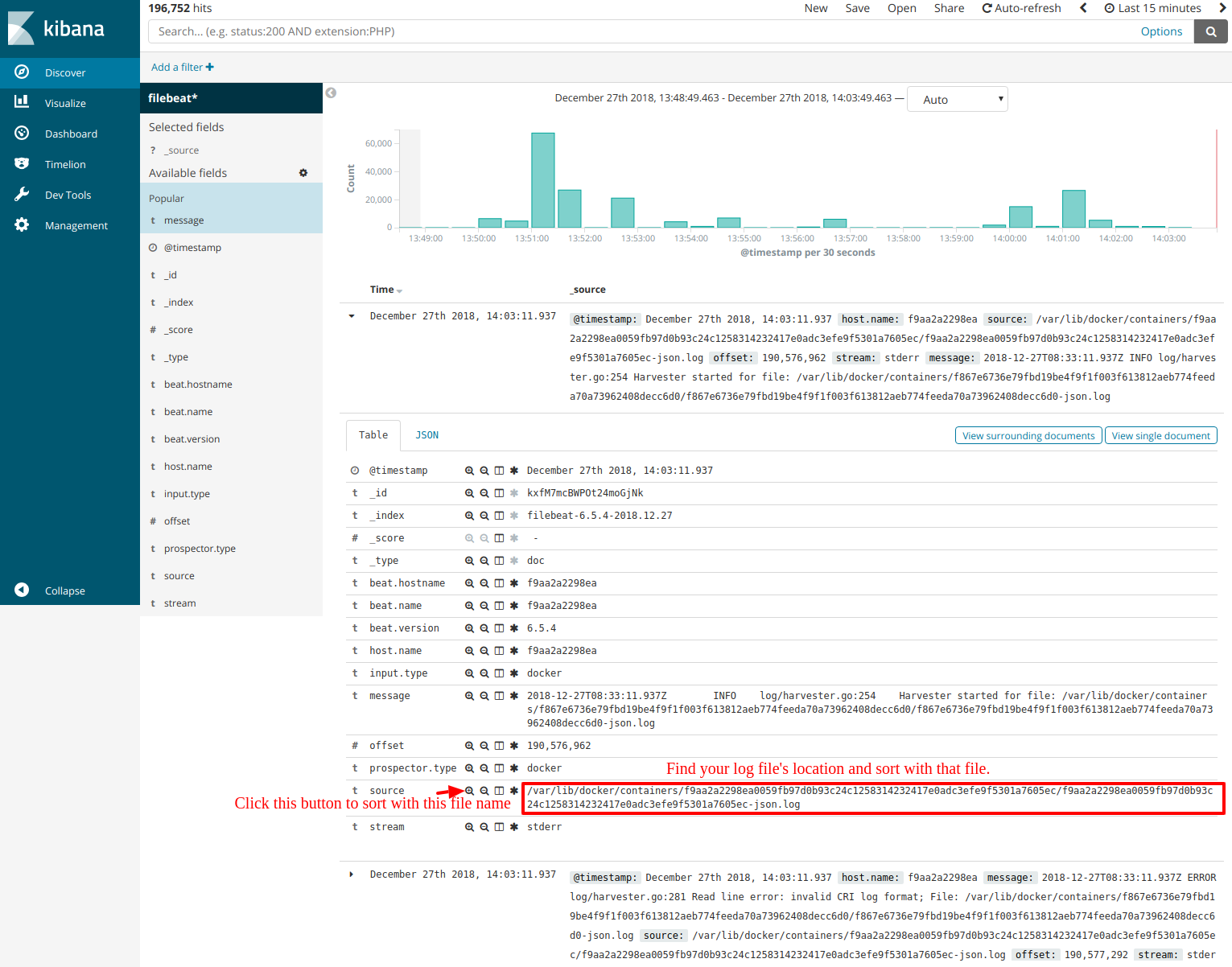
Task: Run search with magnifier button
Action: [x=1211, y=31]
